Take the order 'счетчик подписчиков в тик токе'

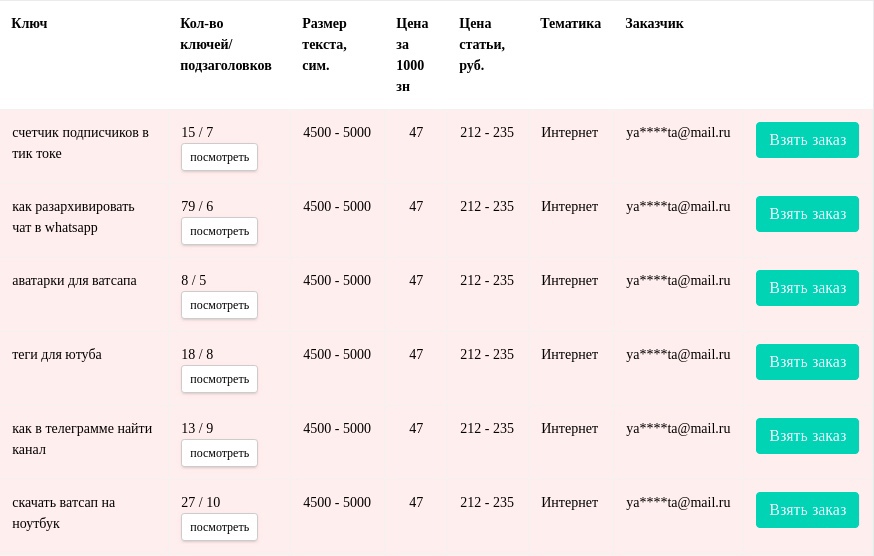tap(807, 140)
